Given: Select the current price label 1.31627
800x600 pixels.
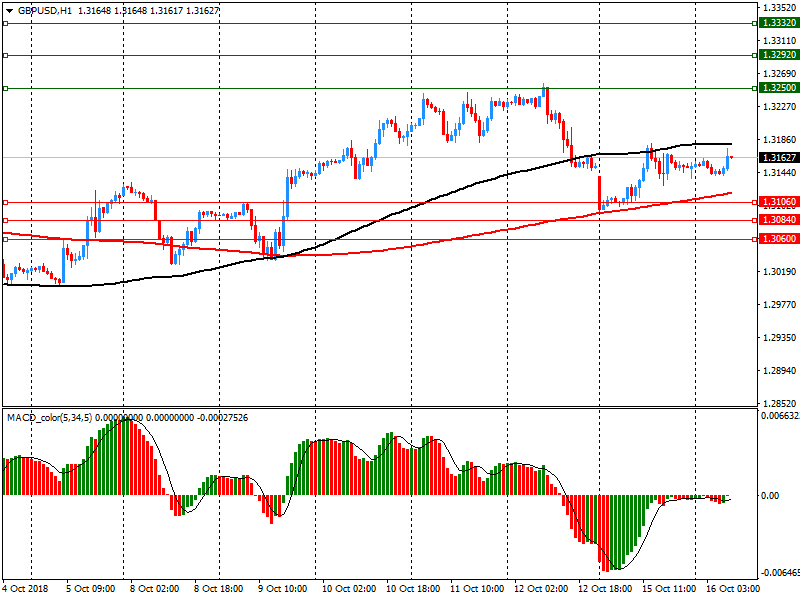Looking at the screenshot, I should pos(779,158).
